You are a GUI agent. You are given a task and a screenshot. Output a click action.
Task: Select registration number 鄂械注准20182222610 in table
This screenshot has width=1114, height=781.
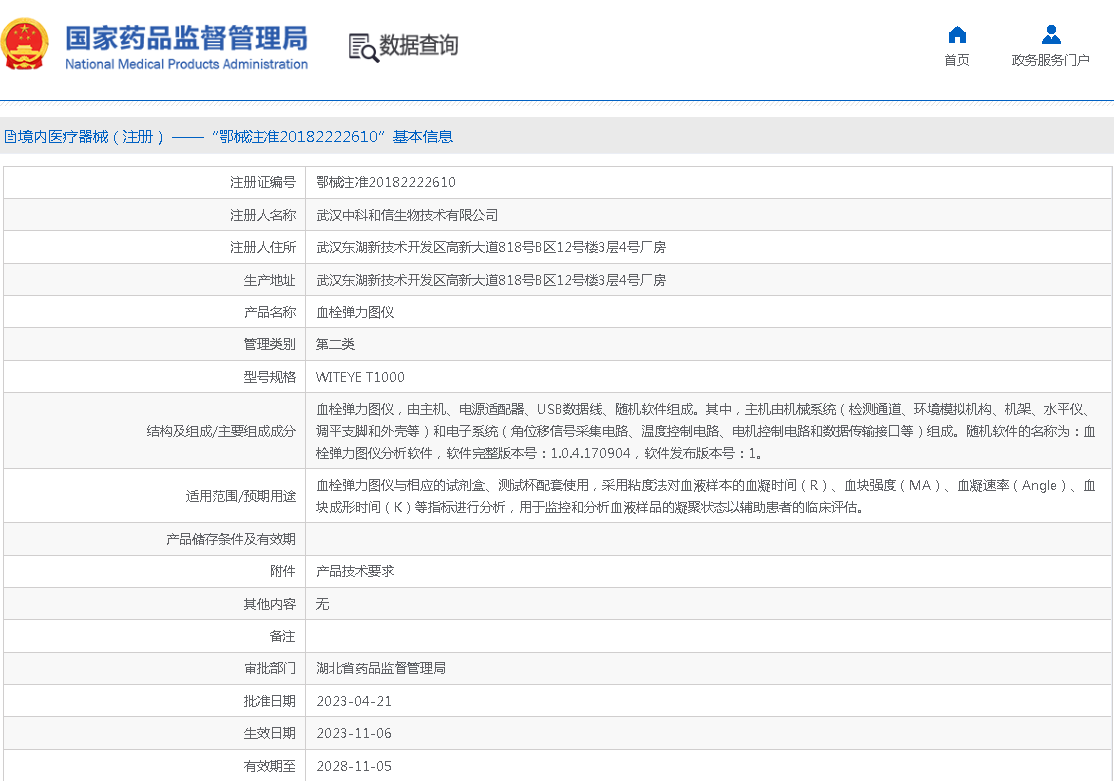385,182
